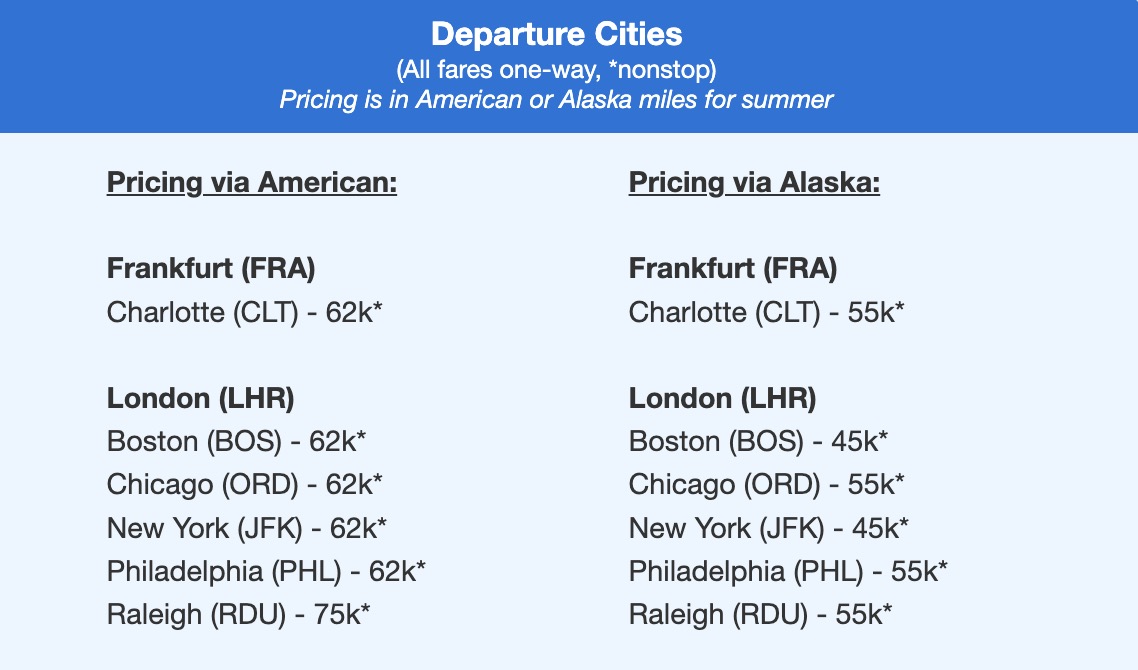Select London (LHR) under Alaska pricing
Screen dimensions: 1138x670
click(x=722, y=399)
